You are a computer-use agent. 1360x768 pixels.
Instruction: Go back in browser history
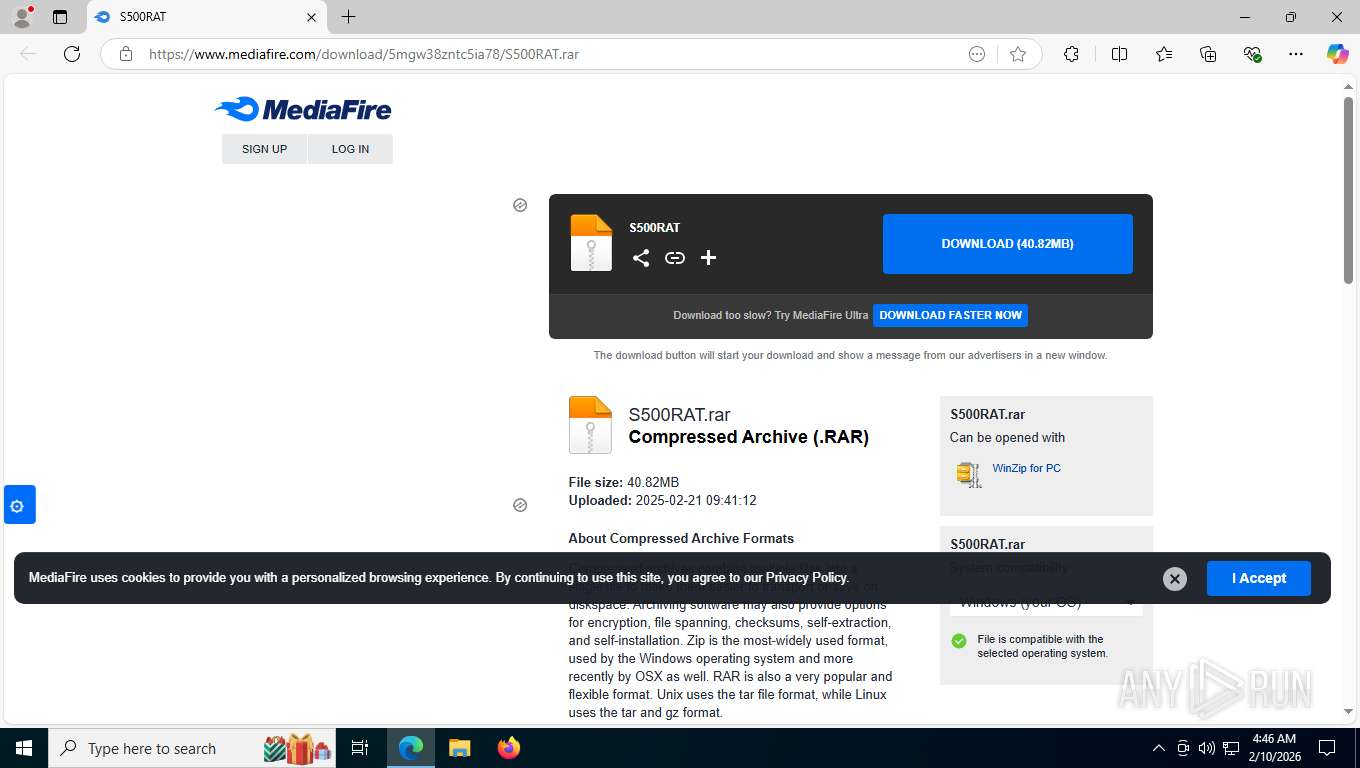click(28, 54)
